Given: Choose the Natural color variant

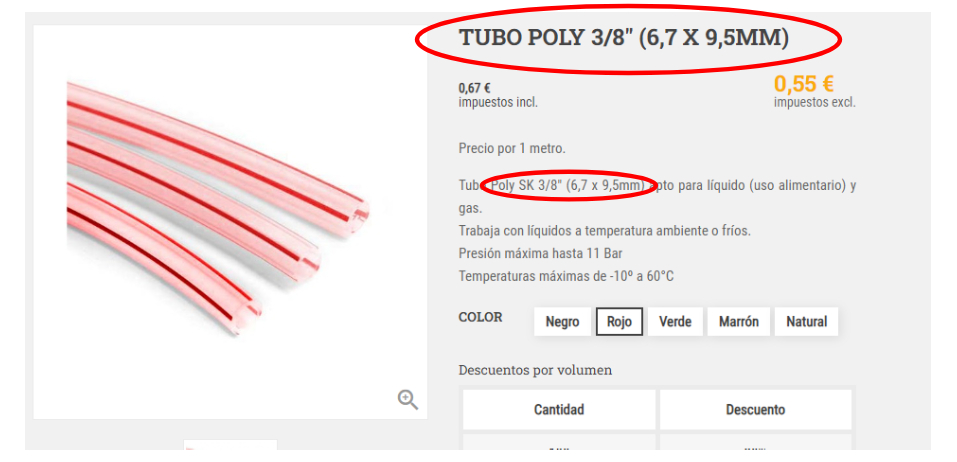Looking at the screenshot, I should (806, 322).
